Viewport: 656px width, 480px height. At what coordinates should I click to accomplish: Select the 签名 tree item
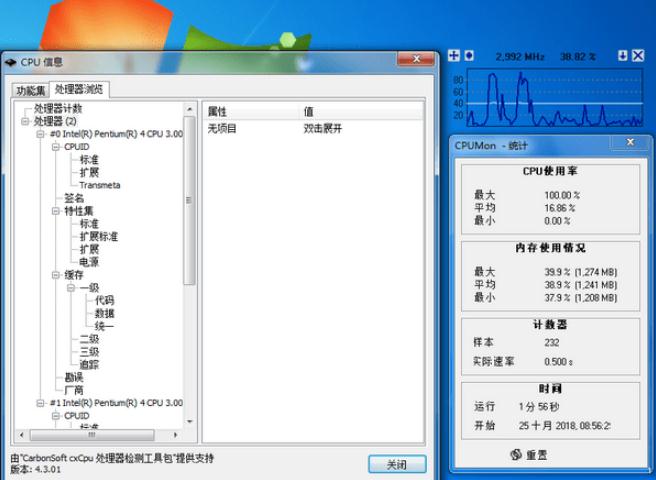click(x=74, y=198)
